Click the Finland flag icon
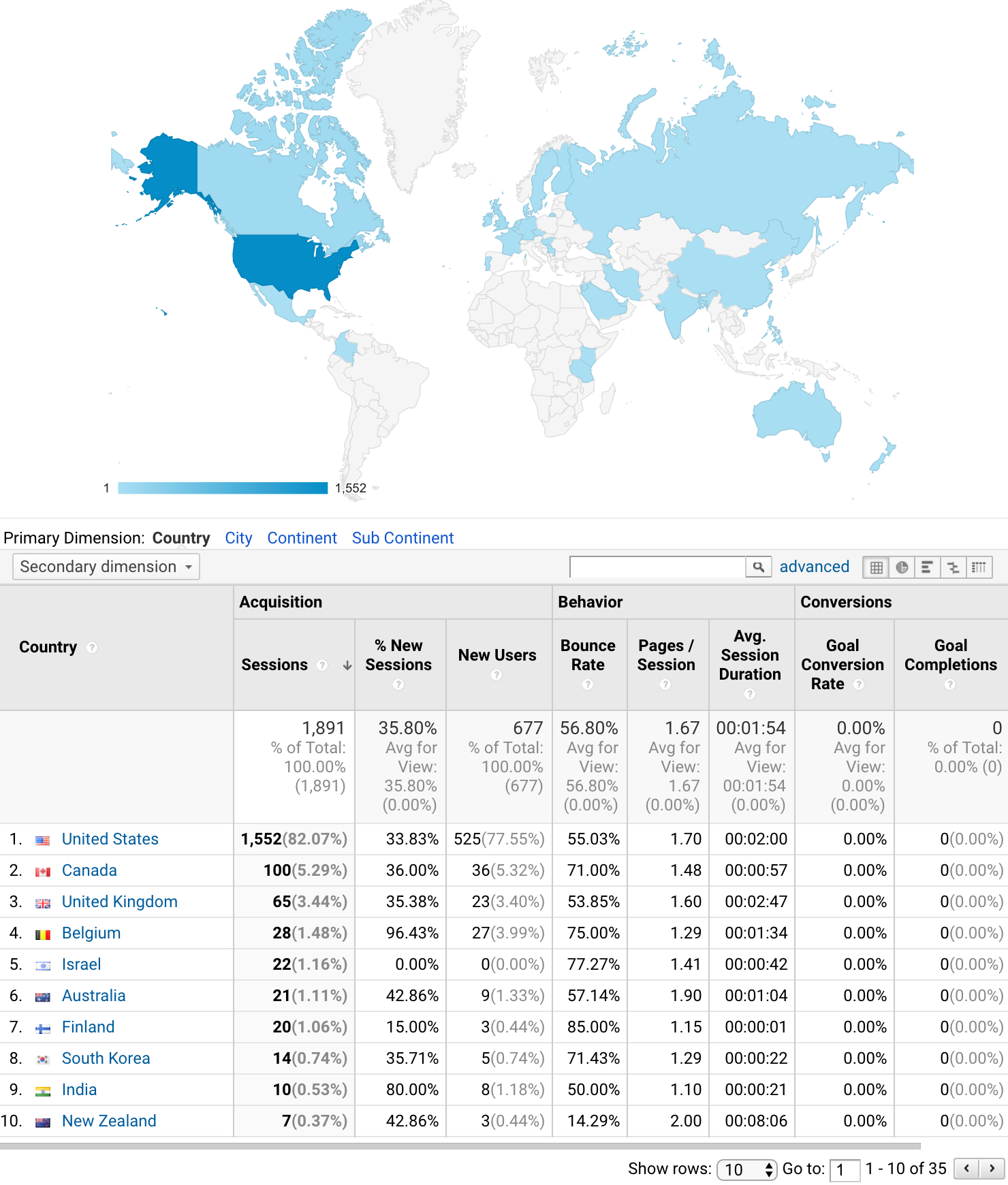Image resolution: width=1008 pixels, height=1185 pixels. pyautogui.click(x=43, y=1028)
